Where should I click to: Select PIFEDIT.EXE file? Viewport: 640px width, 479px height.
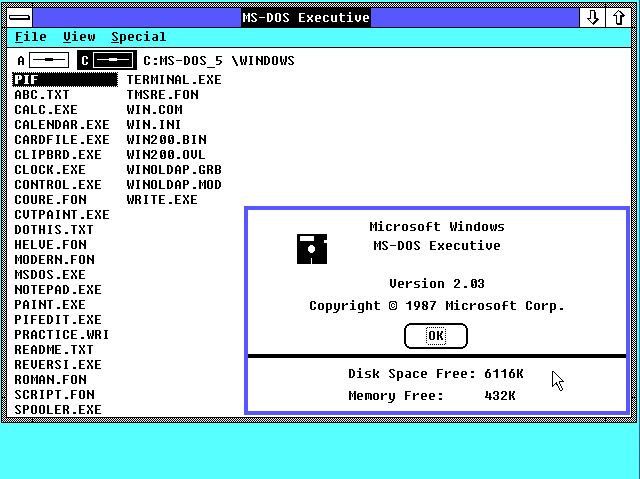click(58, 319)
